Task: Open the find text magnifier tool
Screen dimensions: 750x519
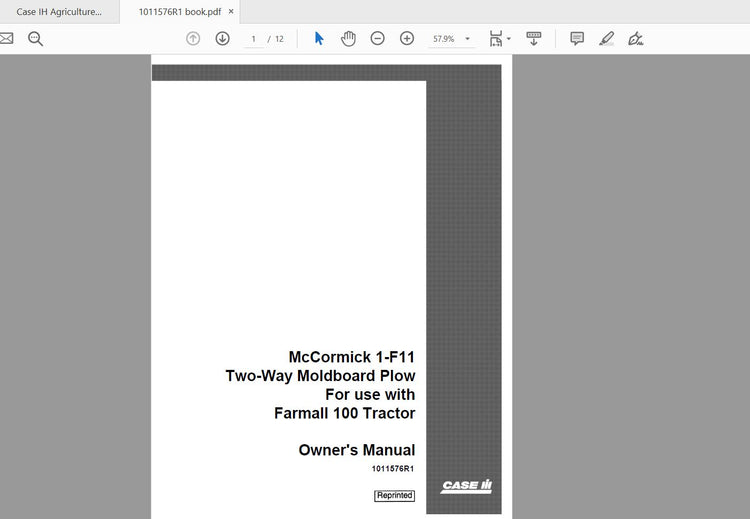Action: [x=35, y=39]
